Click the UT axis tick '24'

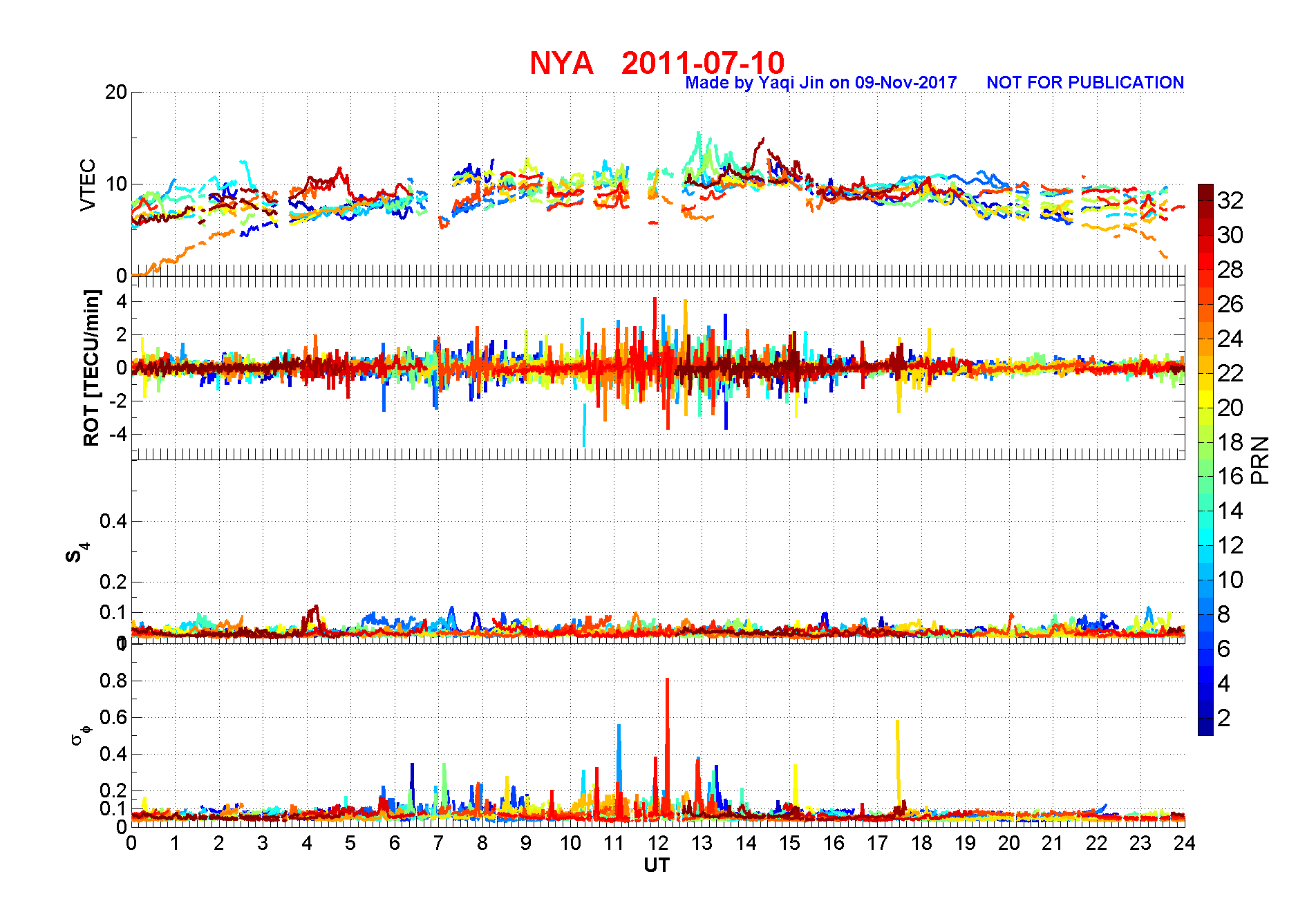pos(1185,843)
